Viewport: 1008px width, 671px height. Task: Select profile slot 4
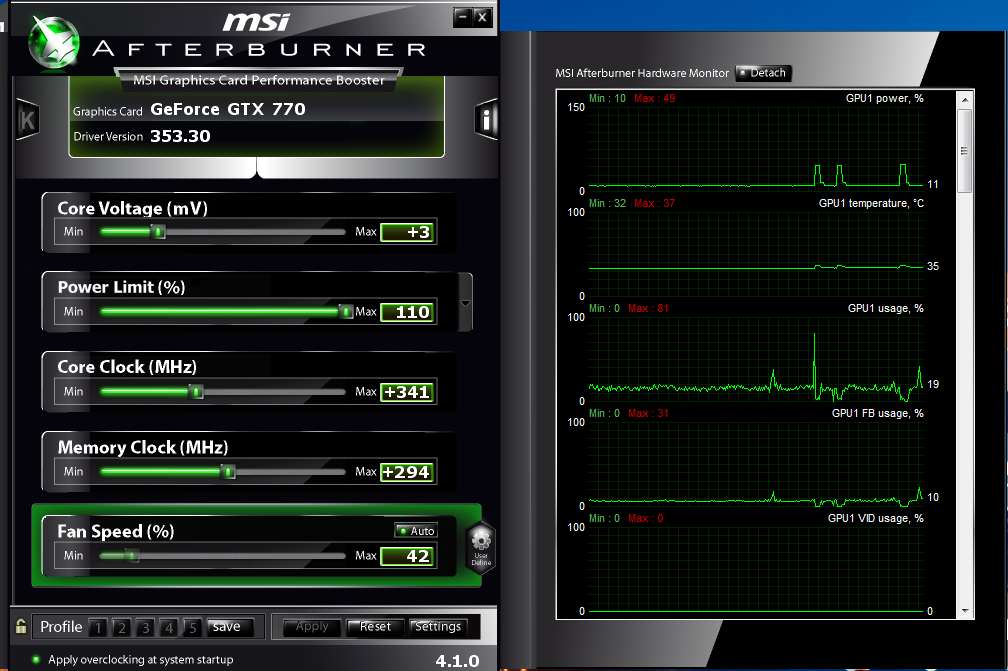[169, 627]
